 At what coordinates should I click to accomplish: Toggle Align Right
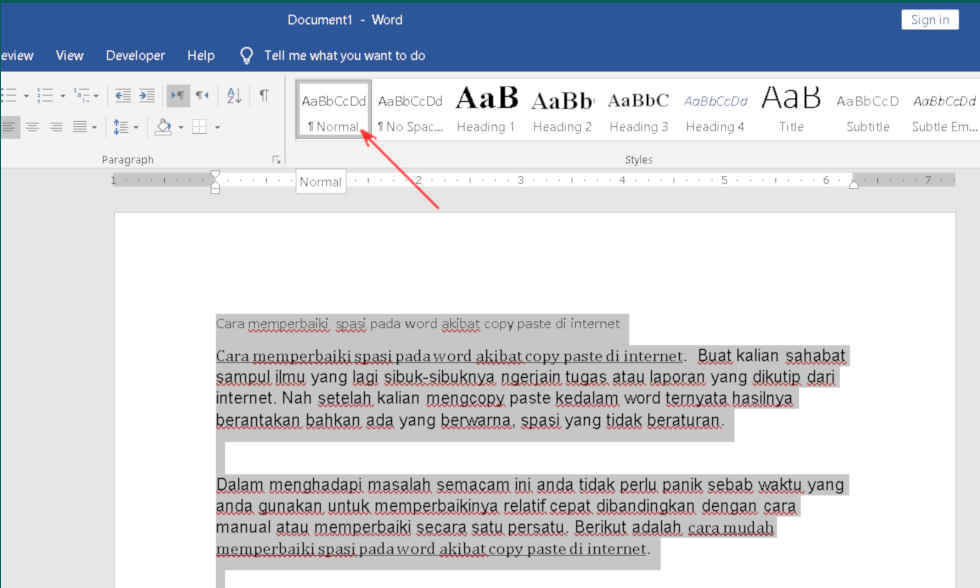(56, 127)
